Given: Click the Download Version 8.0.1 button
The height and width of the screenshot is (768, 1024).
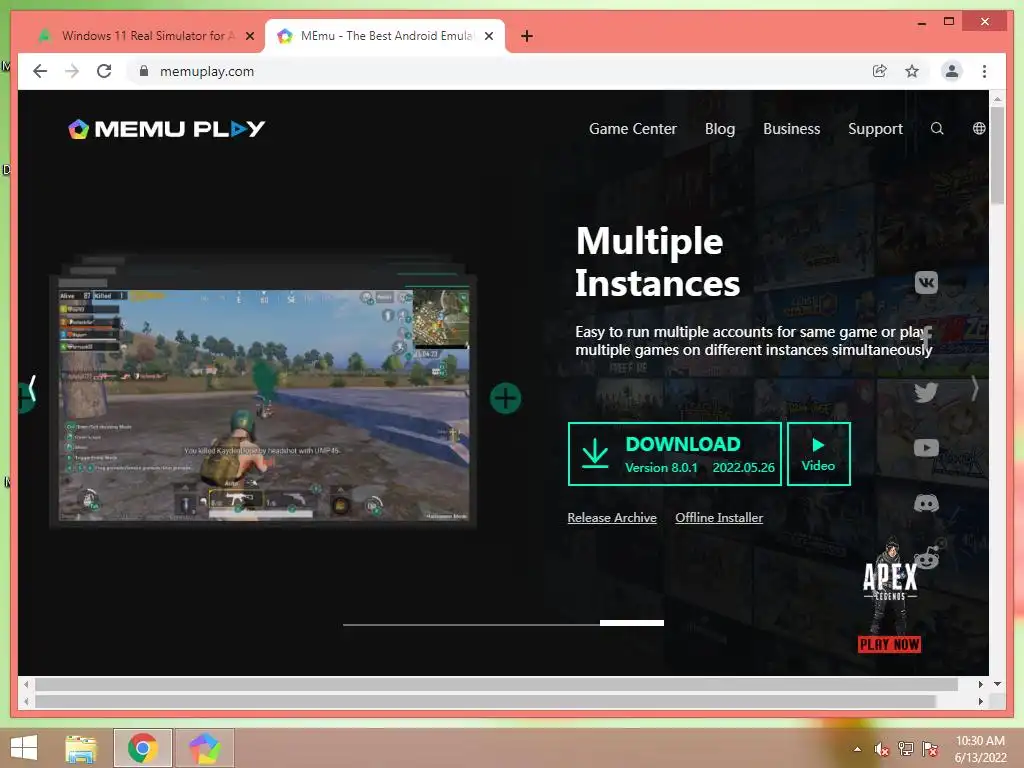Looking at the screenshot, I should [x=675, y=454].
